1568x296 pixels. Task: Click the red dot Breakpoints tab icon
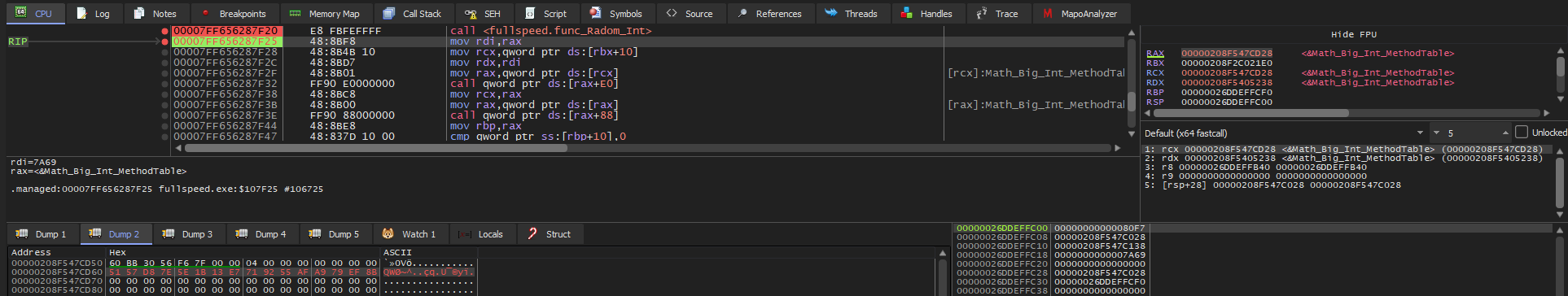(205, 14)
